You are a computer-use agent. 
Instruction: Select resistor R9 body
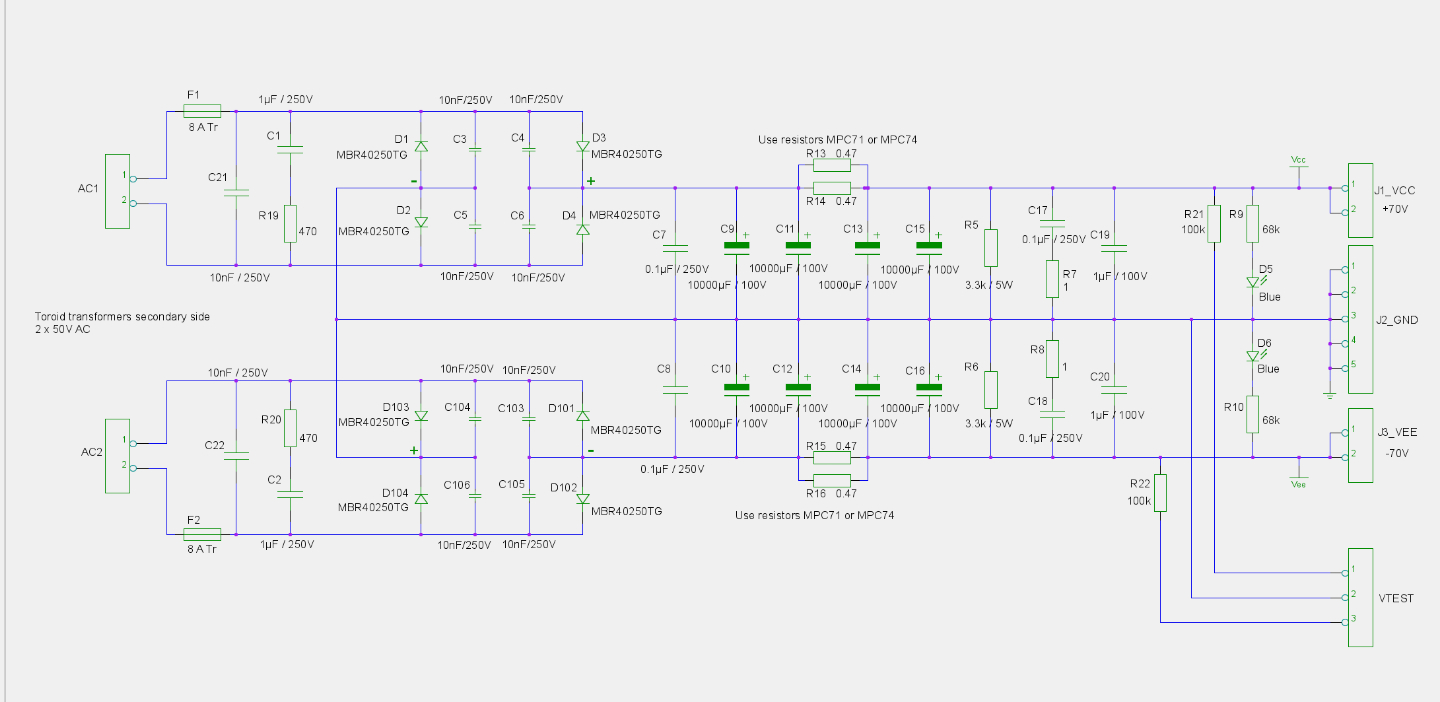coord(1252,223)
